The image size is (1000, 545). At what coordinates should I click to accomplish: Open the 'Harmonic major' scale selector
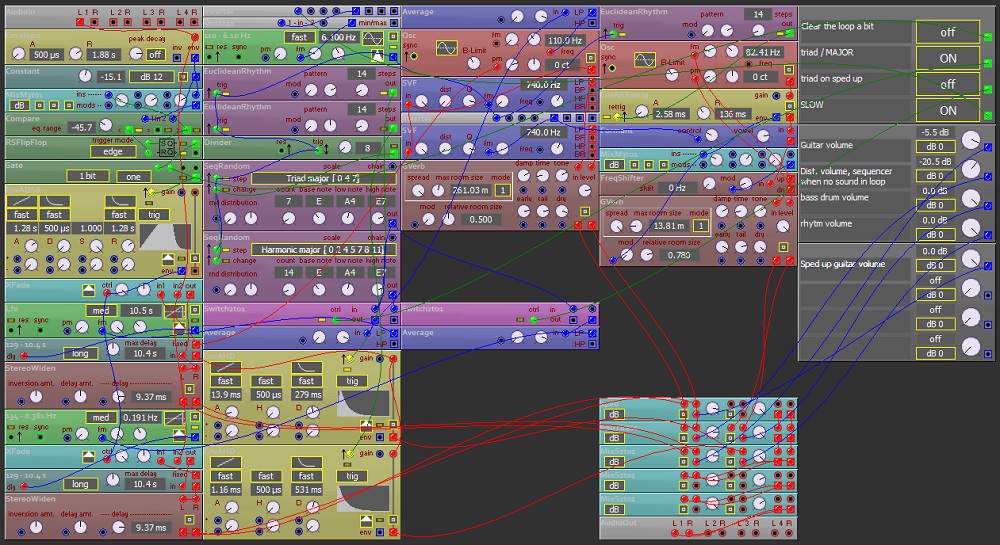point(322,250)
